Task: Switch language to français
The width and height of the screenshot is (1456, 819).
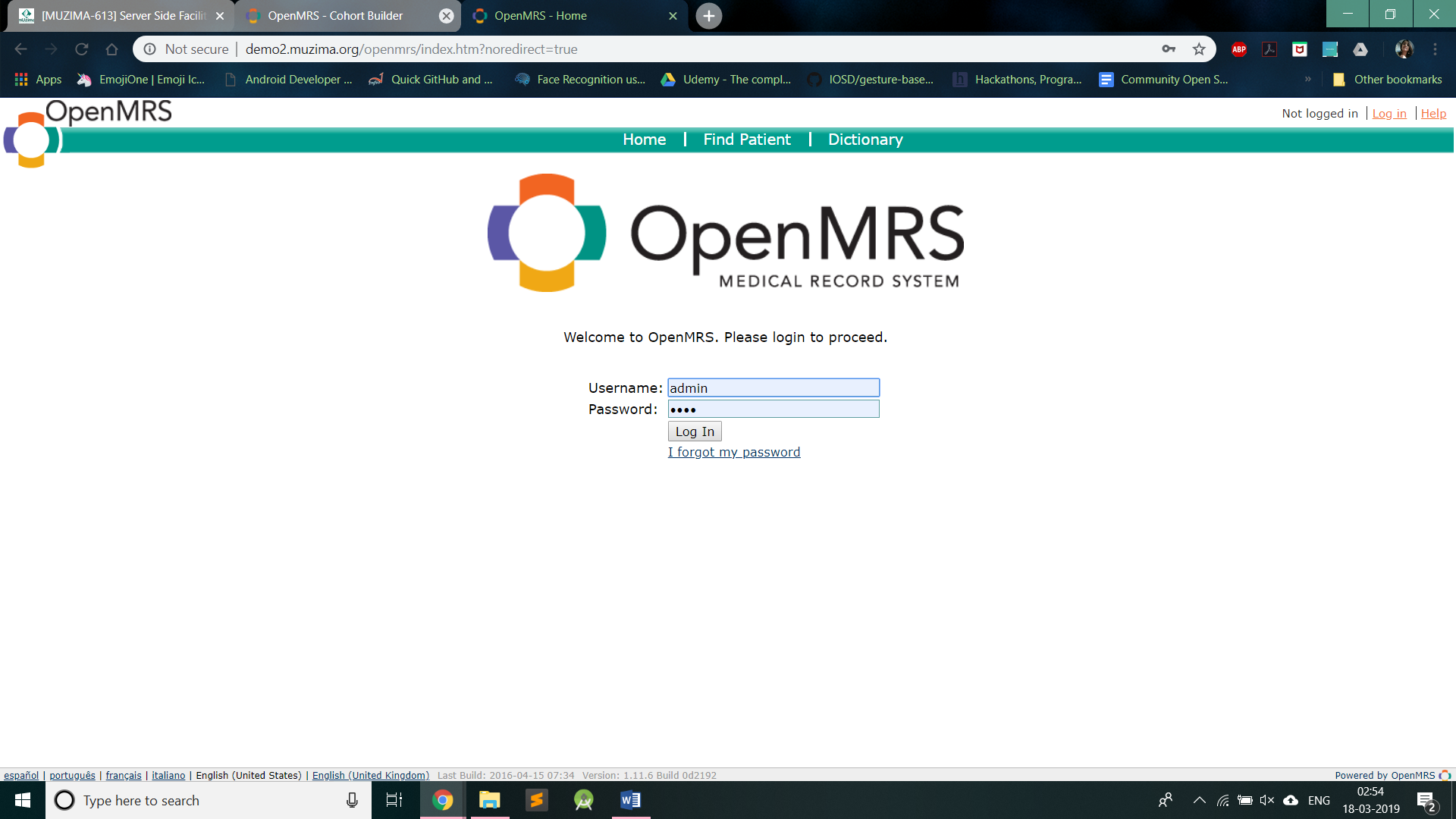Action: pos(124,775)
